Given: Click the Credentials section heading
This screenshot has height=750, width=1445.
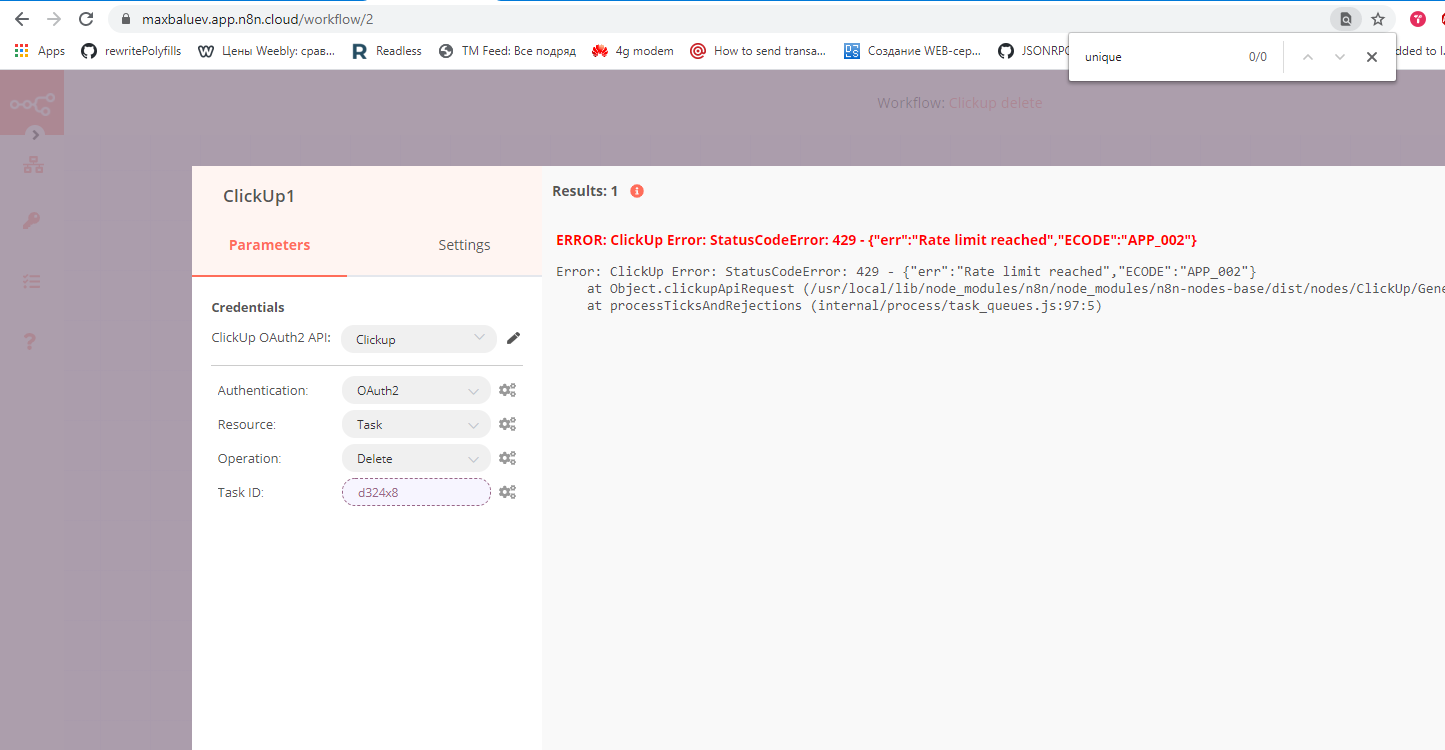Looking at the screenshot, I should (248, 307).
